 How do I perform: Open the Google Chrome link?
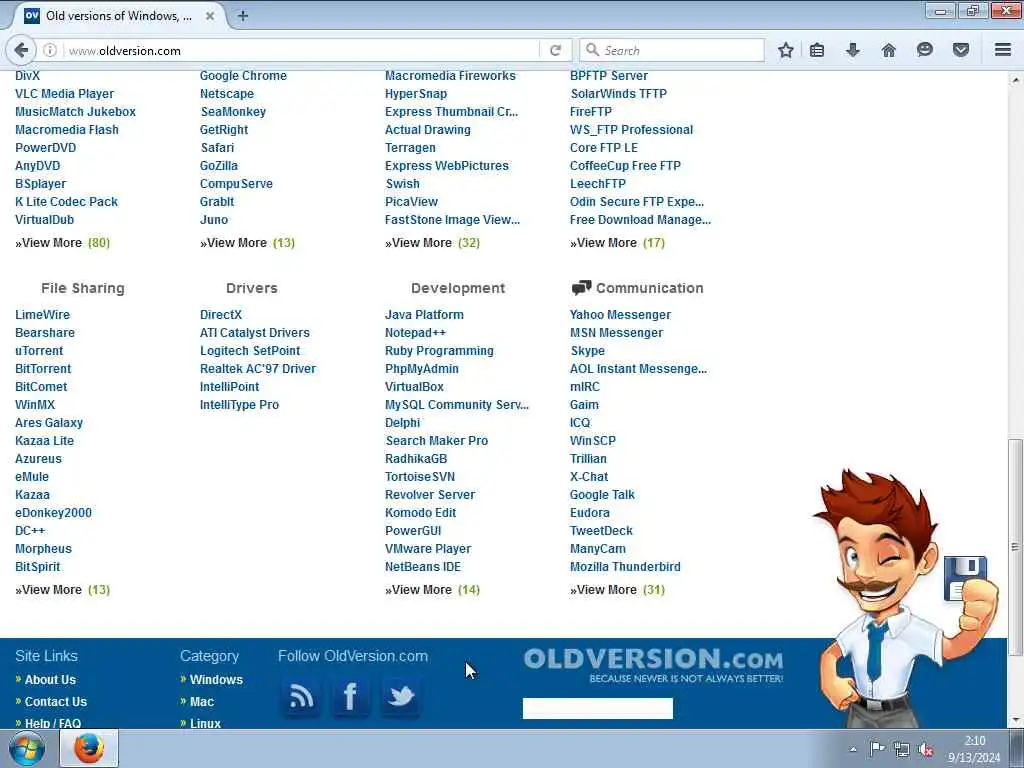(x=243, y=76)
